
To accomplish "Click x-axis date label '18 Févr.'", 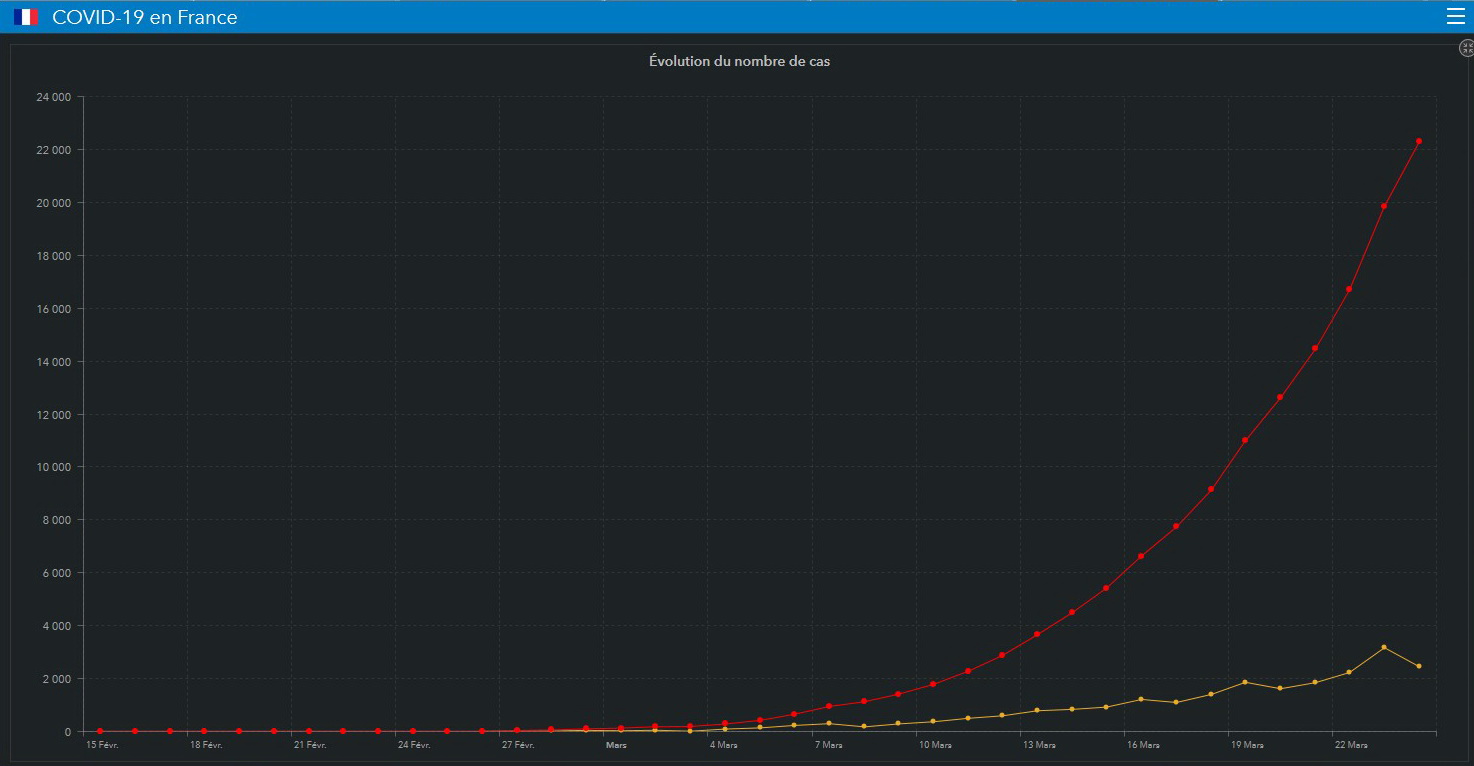I will 206,745.
